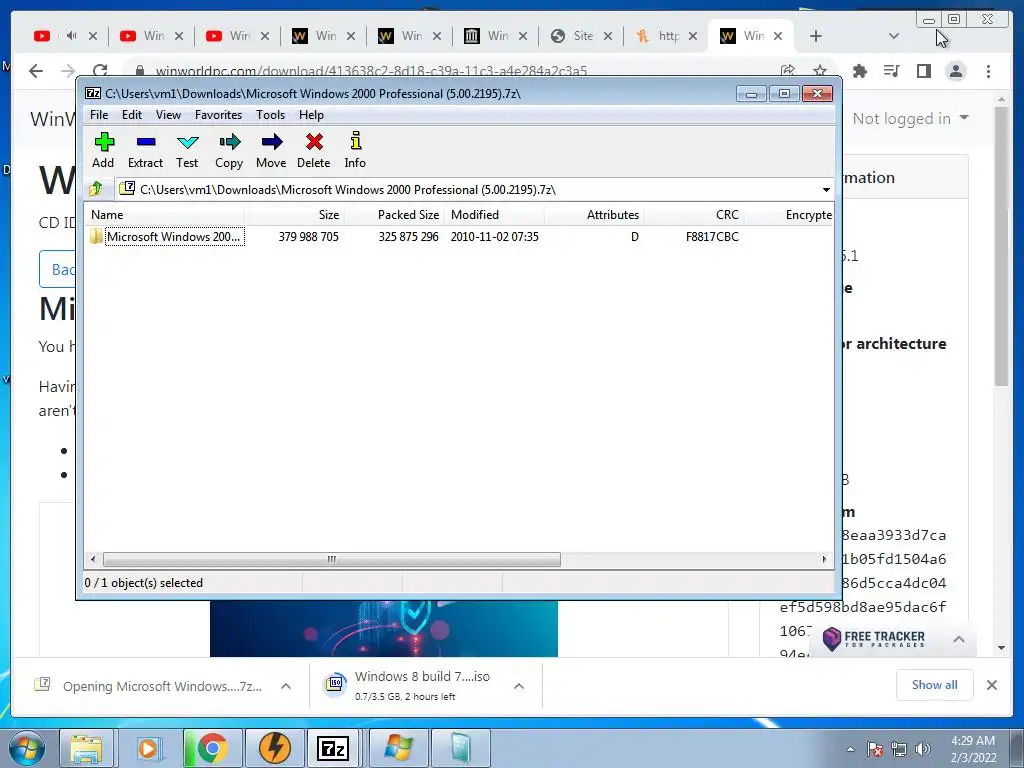Open the Edit menu

(x=131, y=115)
